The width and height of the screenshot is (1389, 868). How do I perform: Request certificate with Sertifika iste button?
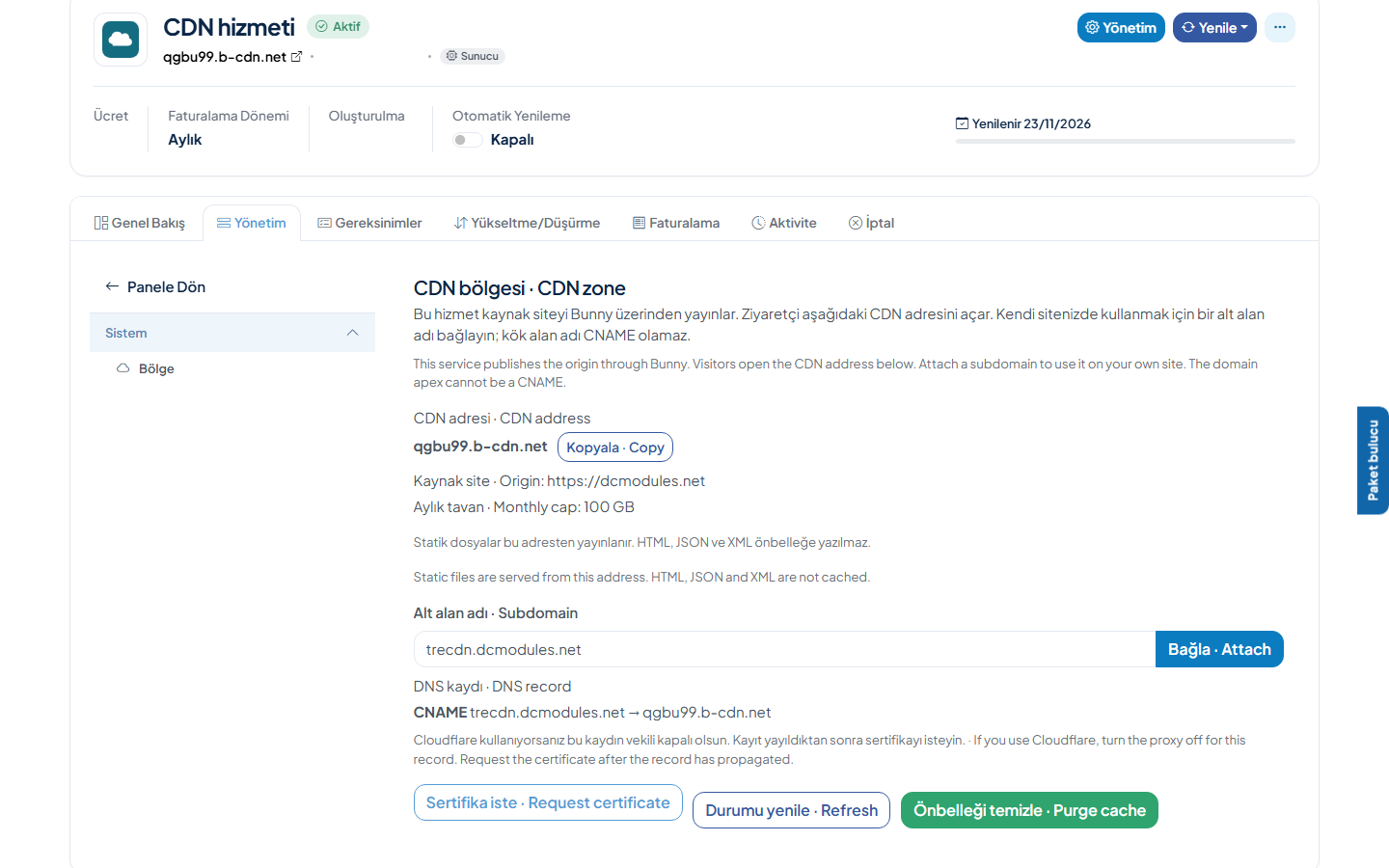coord(548,802)
